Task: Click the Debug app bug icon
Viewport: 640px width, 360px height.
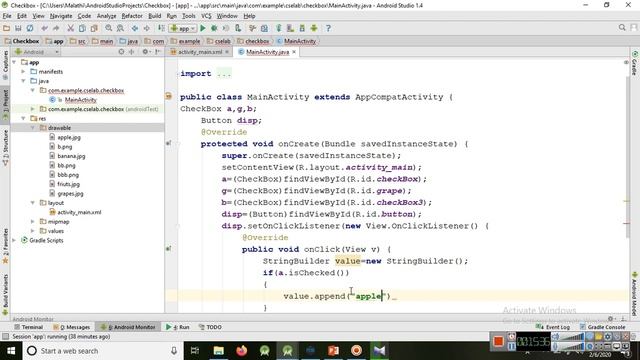Action: [x=214, y=28]
